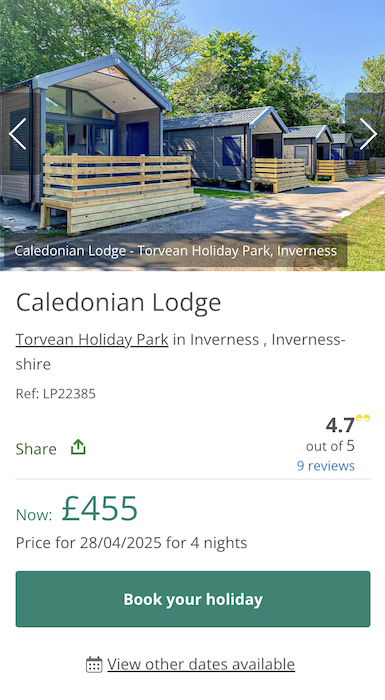The height and width of the screenshot is (700, 385).
Task: Open View other dates available
Action: click(x=201, y=664)
